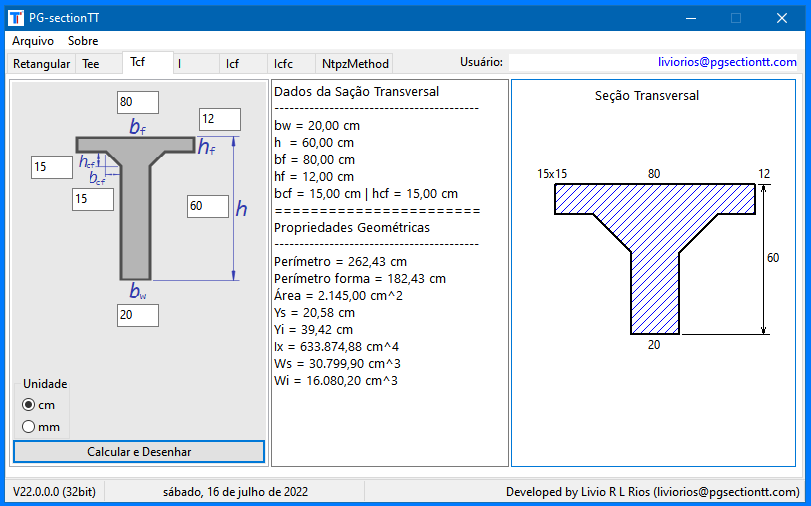Viewport: 811px width, 506px height.
Task: Click the 'Dados da Sação Transversal' heading
Action: (356, 92)
